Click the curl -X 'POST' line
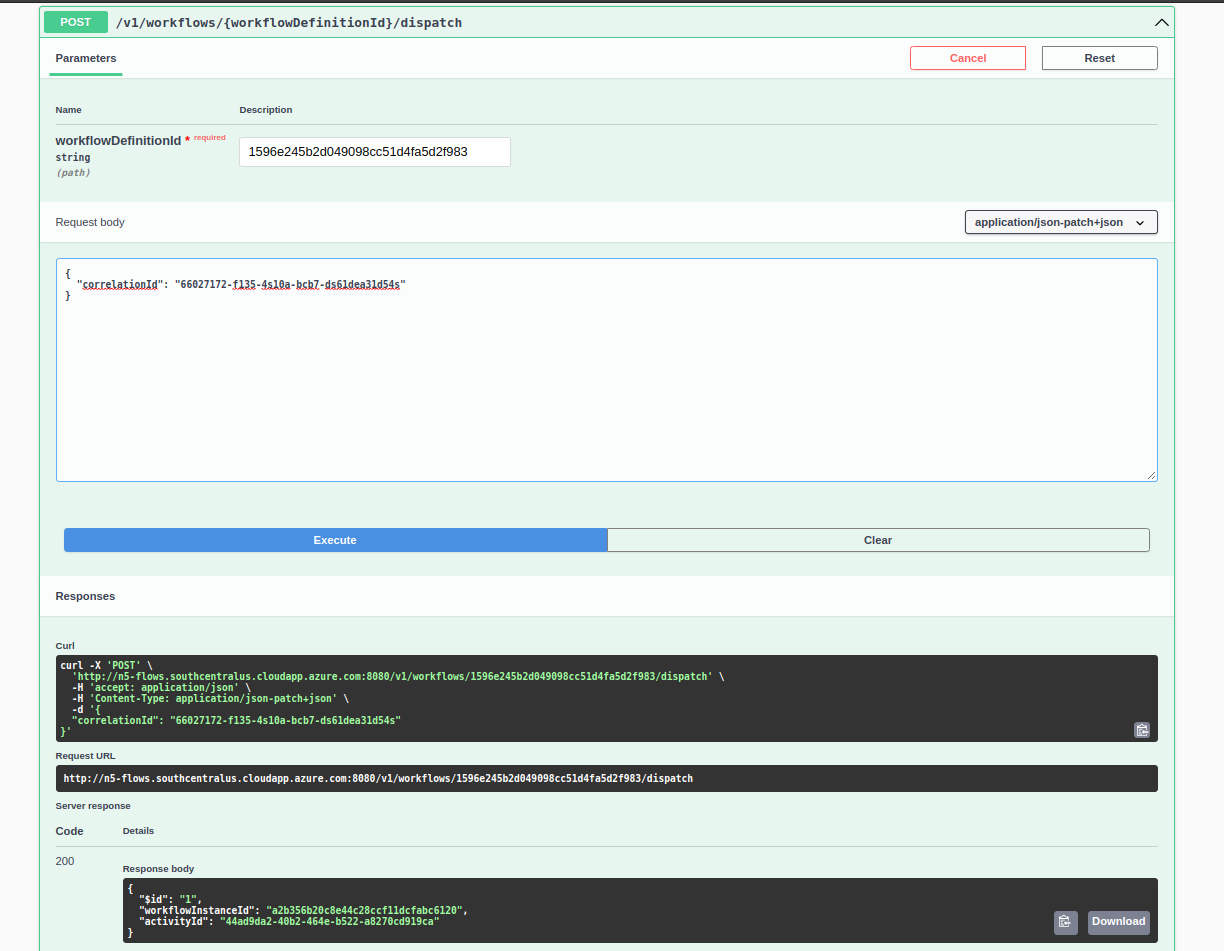 (x=107, y=665)
